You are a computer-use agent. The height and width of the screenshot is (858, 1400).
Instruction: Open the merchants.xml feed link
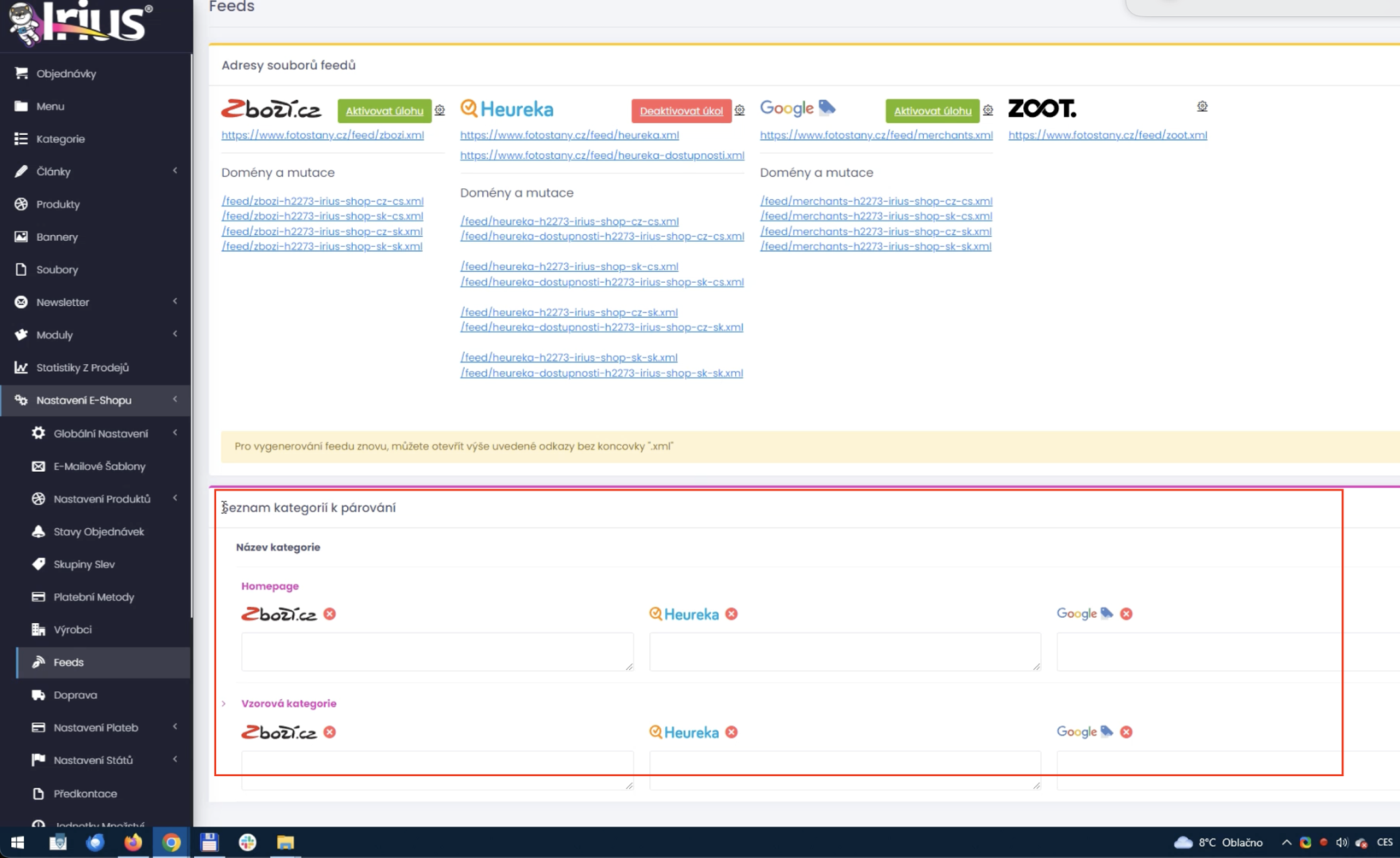tap(876, 135)
